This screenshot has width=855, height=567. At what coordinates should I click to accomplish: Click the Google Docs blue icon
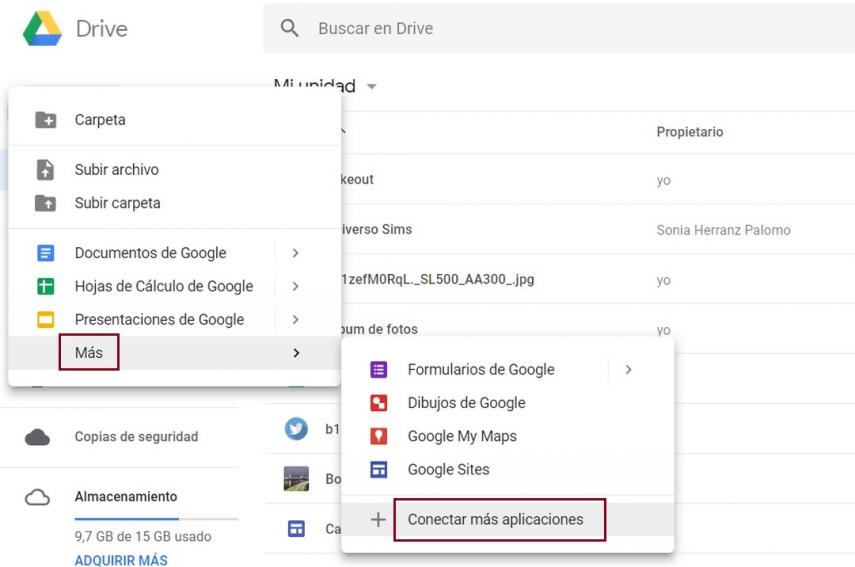click(x=45, y=253)
